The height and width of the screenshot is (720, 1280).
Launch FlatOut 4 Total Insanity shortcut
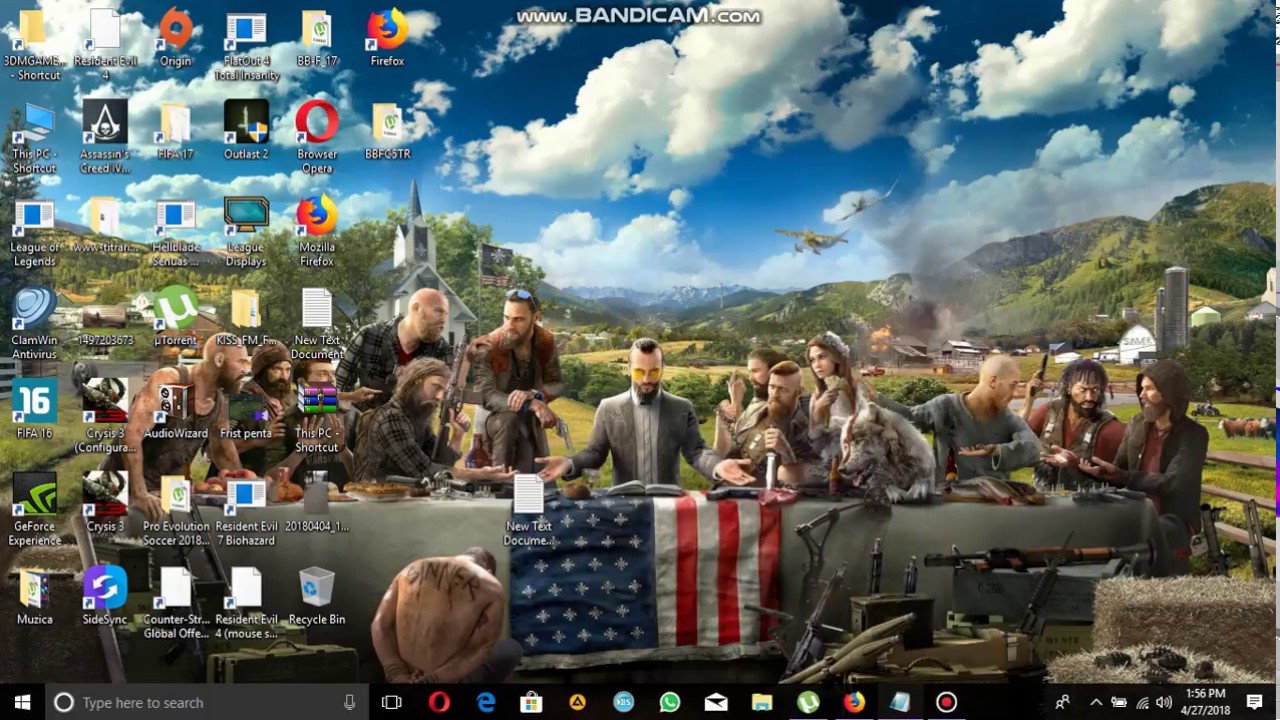point(246,45)
